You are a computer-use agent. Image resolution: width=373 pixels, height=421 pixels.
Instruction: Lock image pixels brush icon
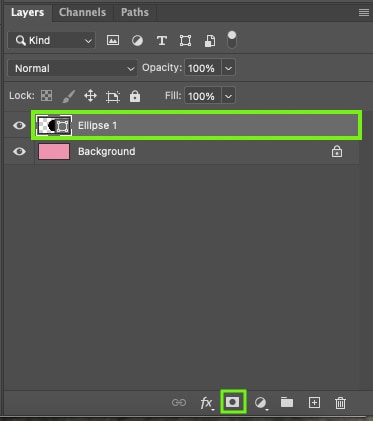[x=69, y=96]
